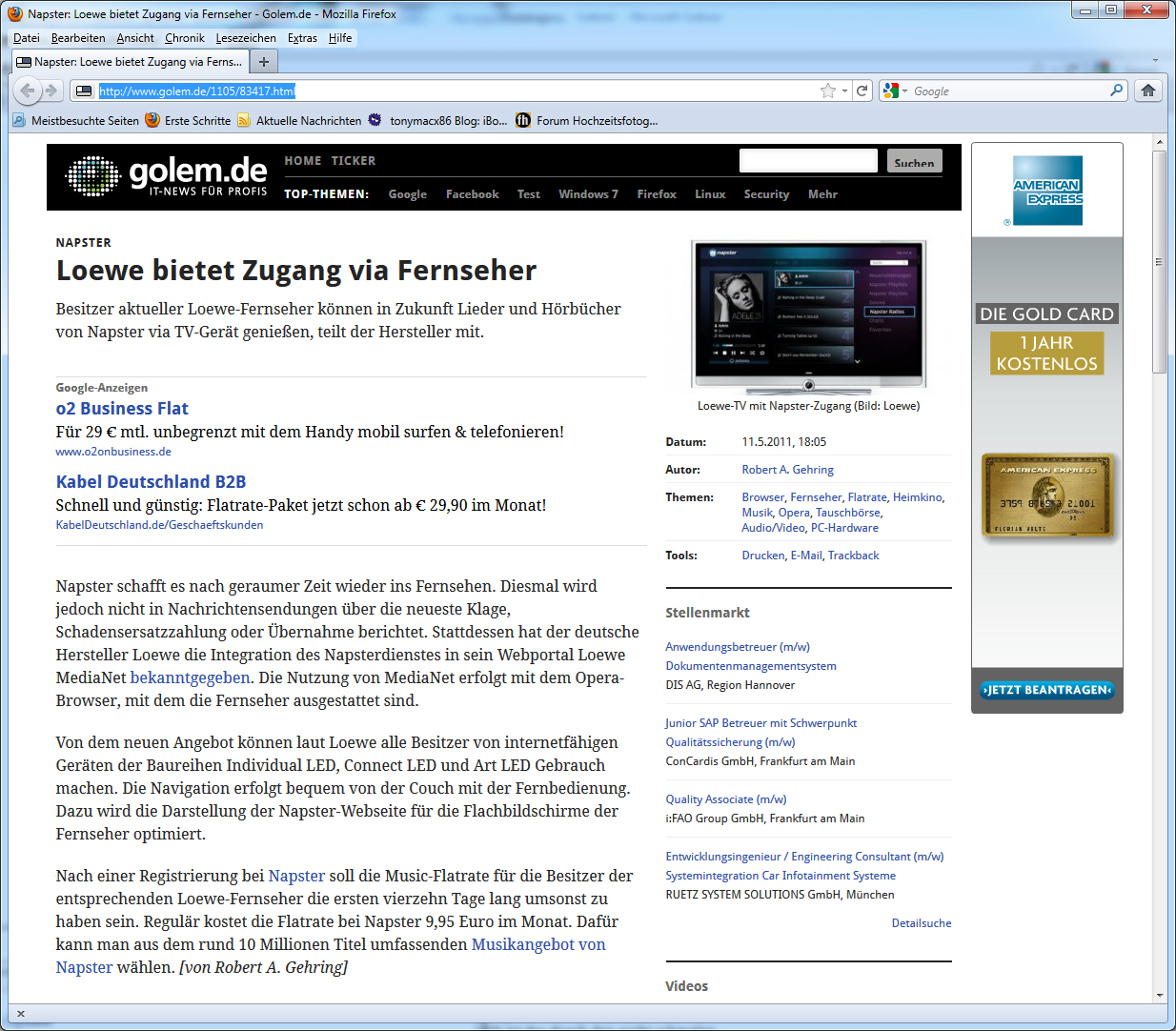The height and width of the screenshot is (1031, 1176).
Task: Open the Kabel Deutschland B2B ad link
Action: (x=151, y=481)
